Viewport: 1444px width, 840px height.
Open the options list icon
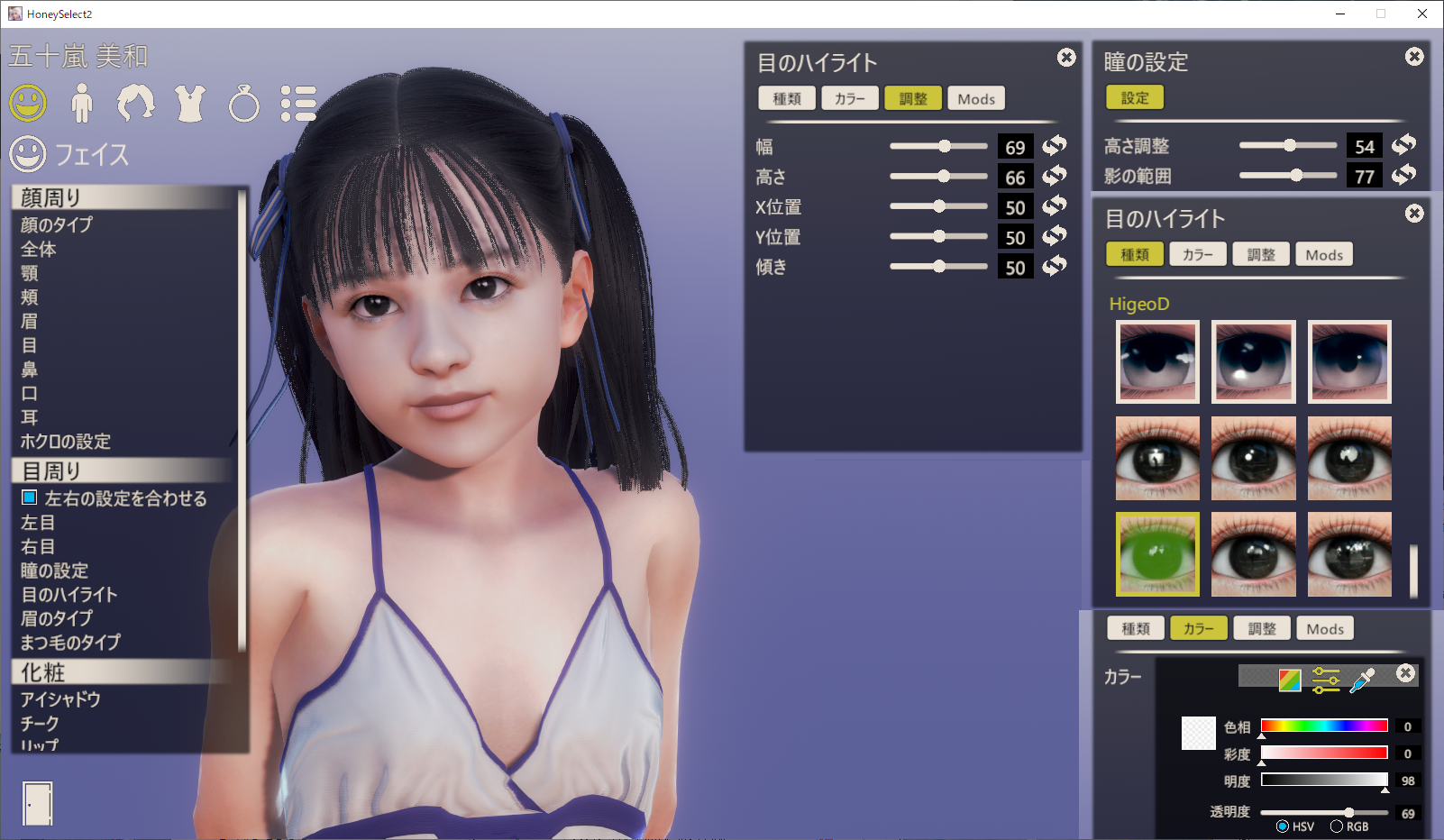(x=298, y=104)
